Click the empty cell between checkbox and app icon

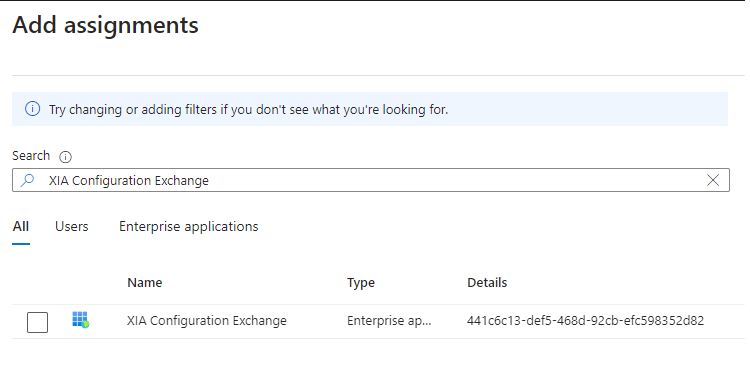tap(60, 321)
